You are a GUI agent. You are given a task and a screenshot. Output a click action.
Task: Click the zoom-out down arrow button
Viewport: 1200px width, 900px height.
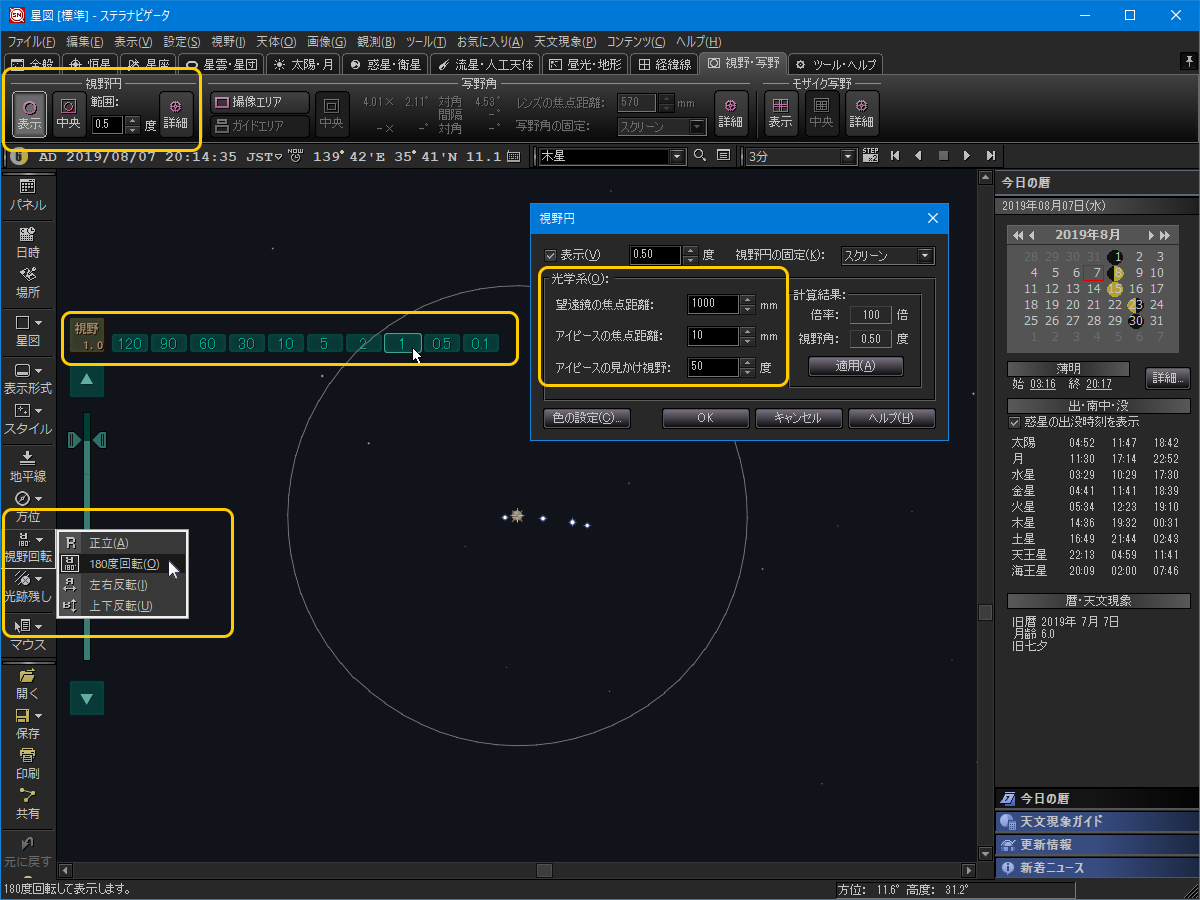(87, 698)
